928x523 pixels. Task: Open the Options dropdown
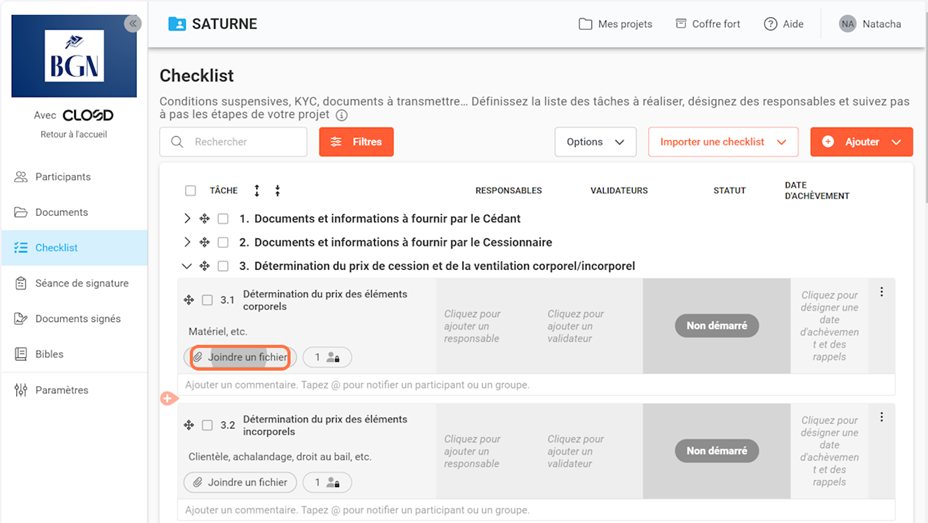[595, 142]
